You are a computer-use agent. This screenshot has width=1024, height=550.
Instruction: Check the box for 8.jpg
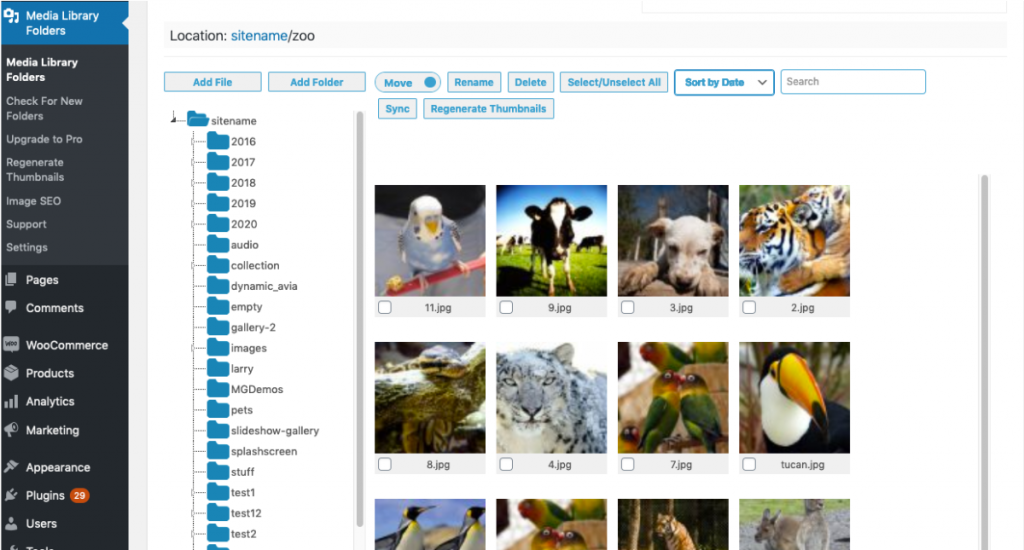pos(385,464)
